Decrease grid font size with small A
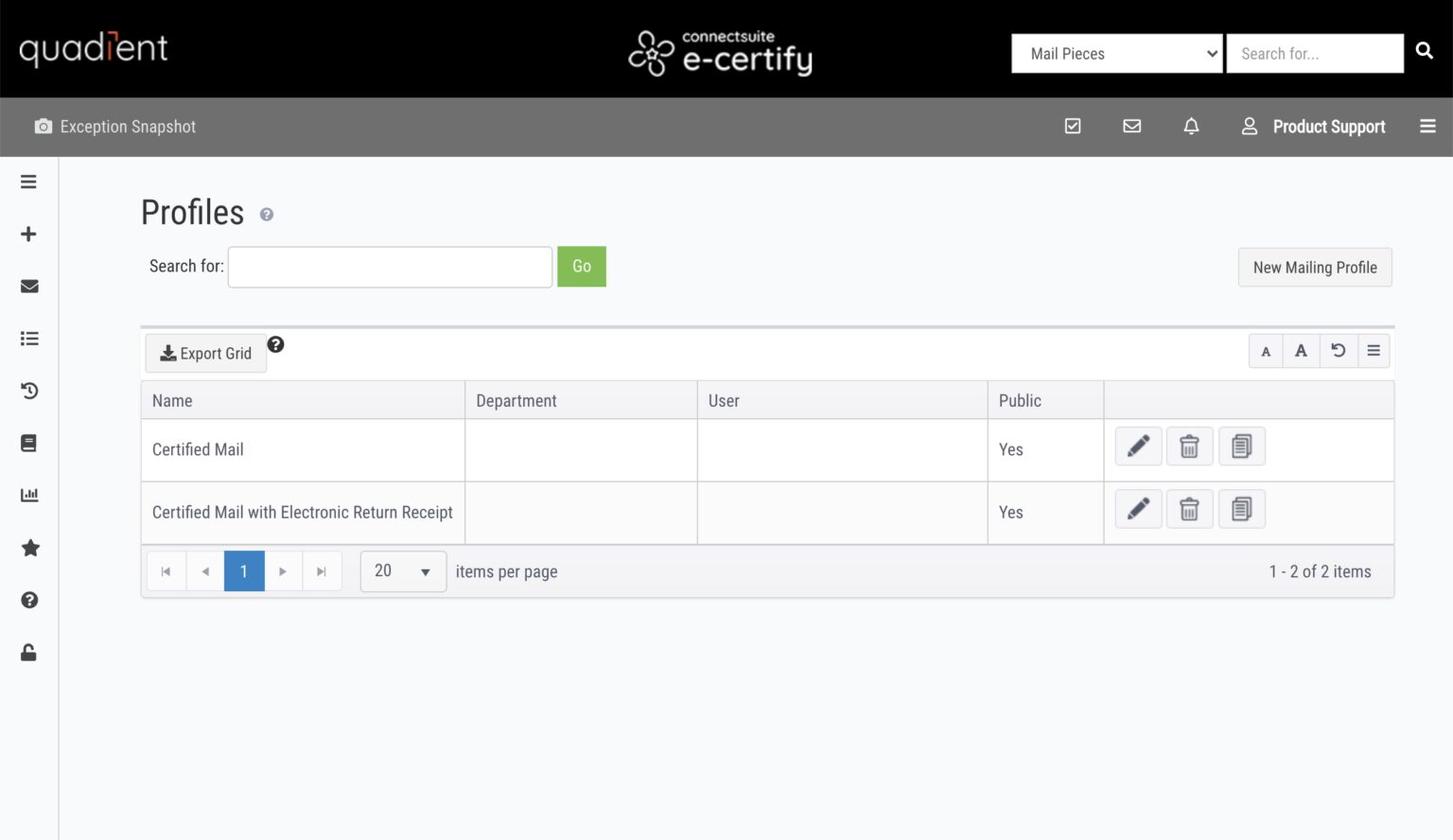Viewport: 1453px width, 840px height. point(1266,351)
